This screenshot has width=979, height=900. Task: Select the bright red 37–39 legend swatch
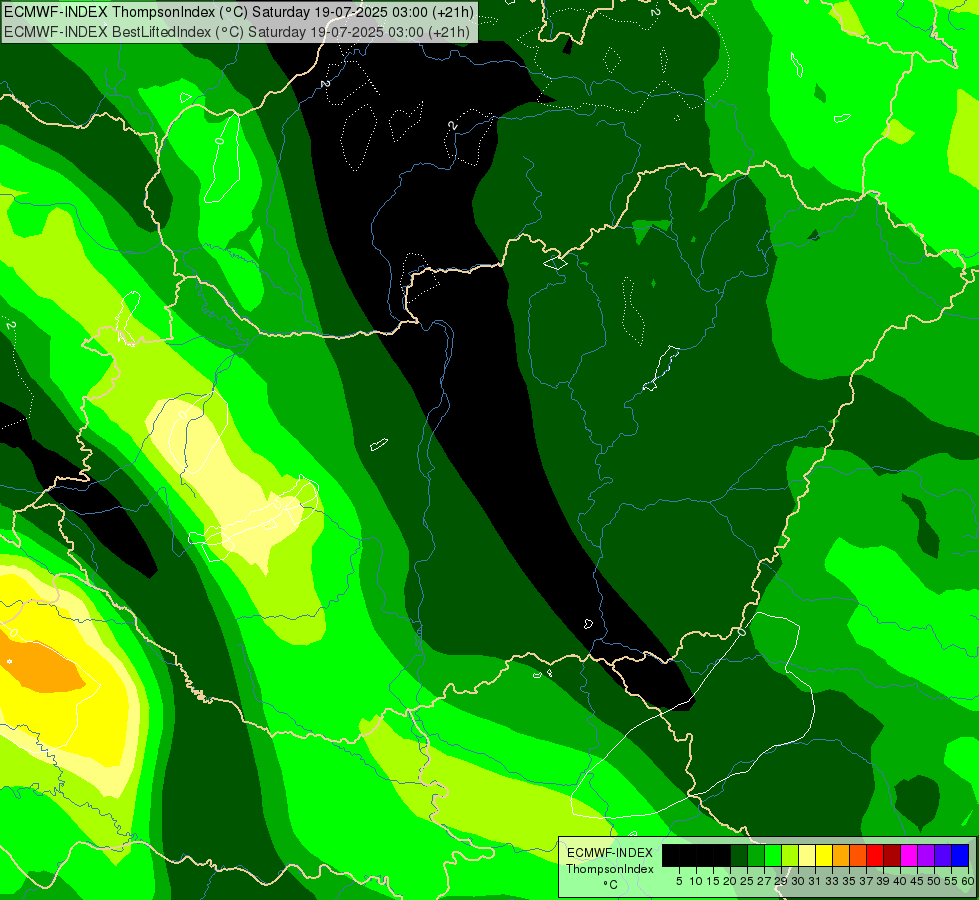tap(875, 855)
